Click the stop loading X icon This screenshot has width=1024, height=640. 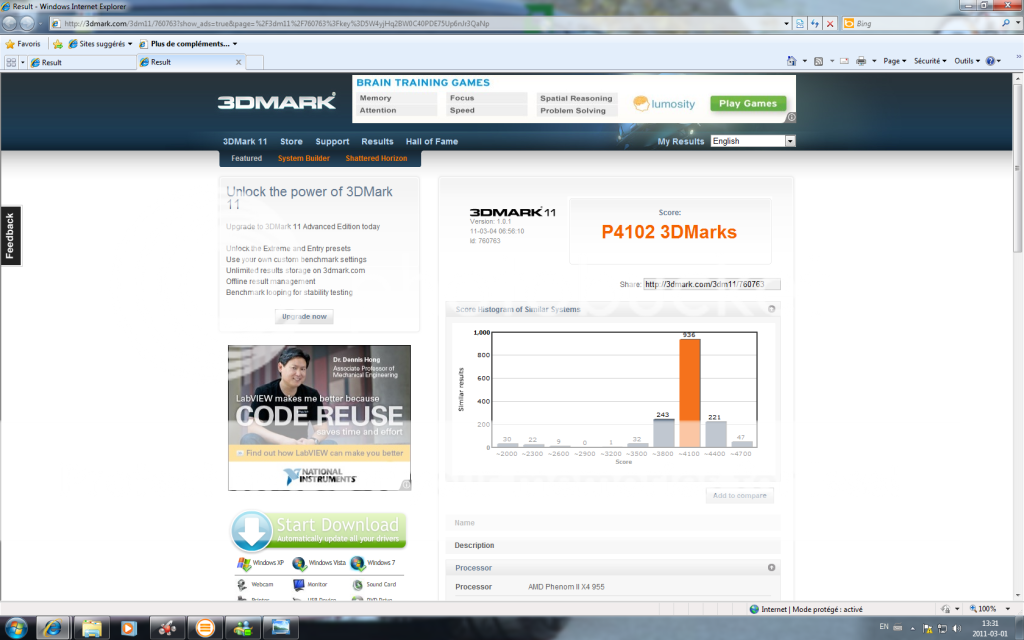830,23
